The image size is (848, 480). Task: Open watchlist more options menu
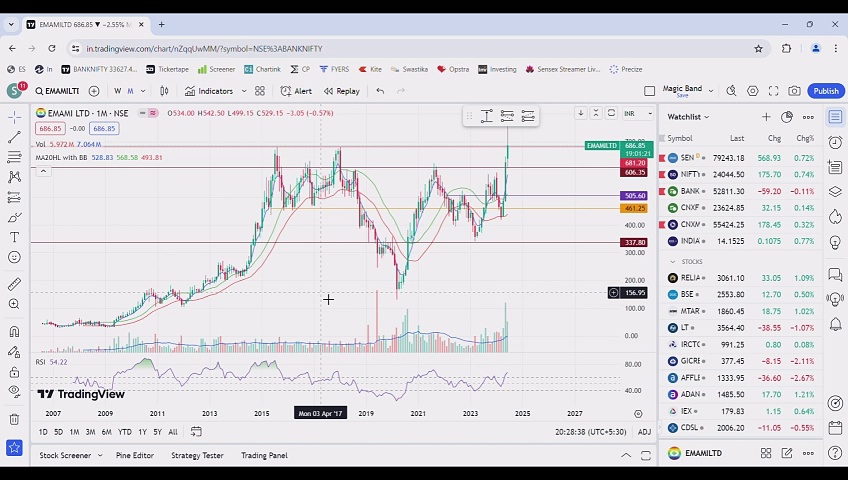click(808, 117)
